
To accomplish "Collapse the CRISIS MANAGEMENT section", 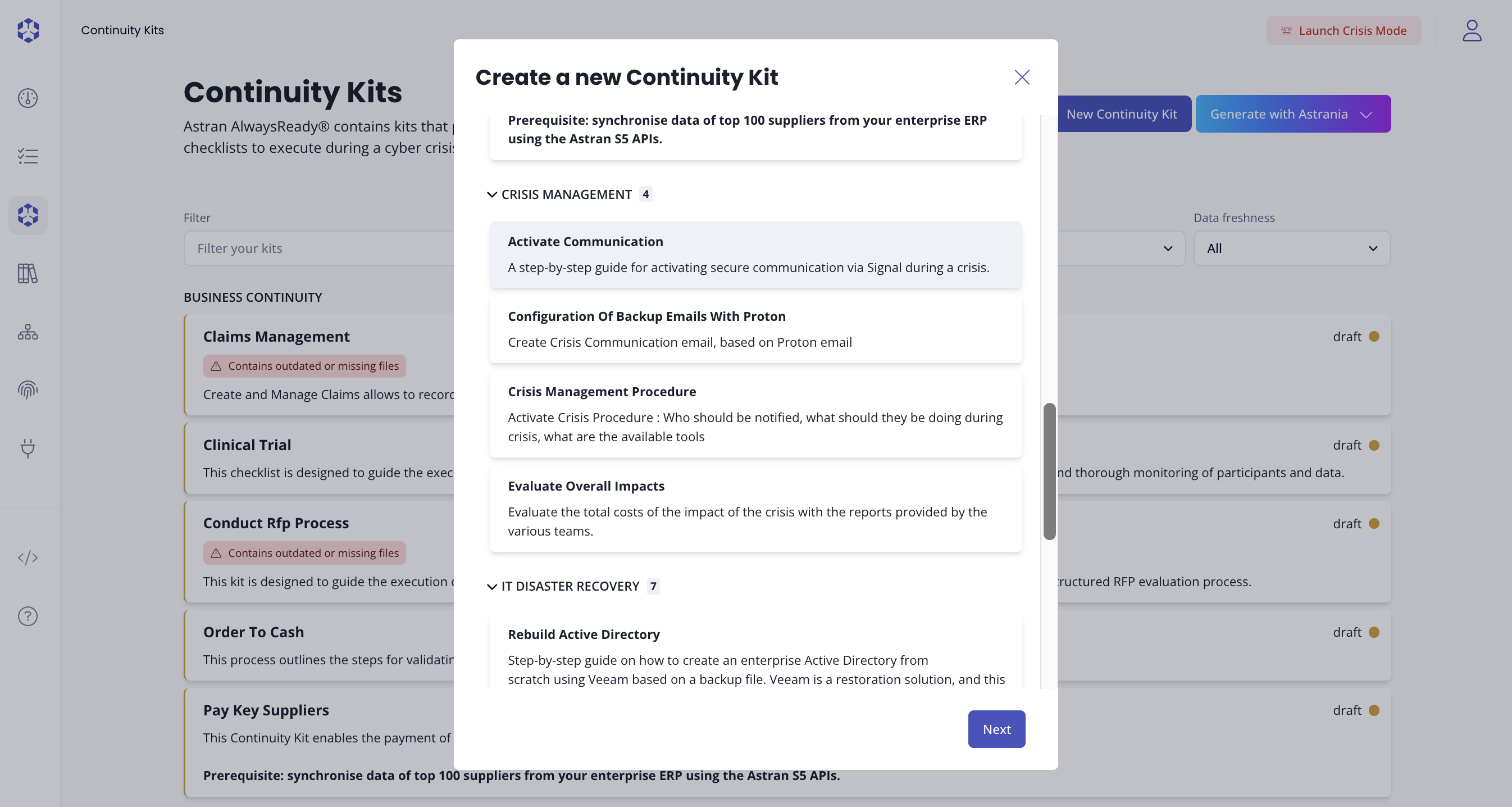I will click(x=492, y=194).
